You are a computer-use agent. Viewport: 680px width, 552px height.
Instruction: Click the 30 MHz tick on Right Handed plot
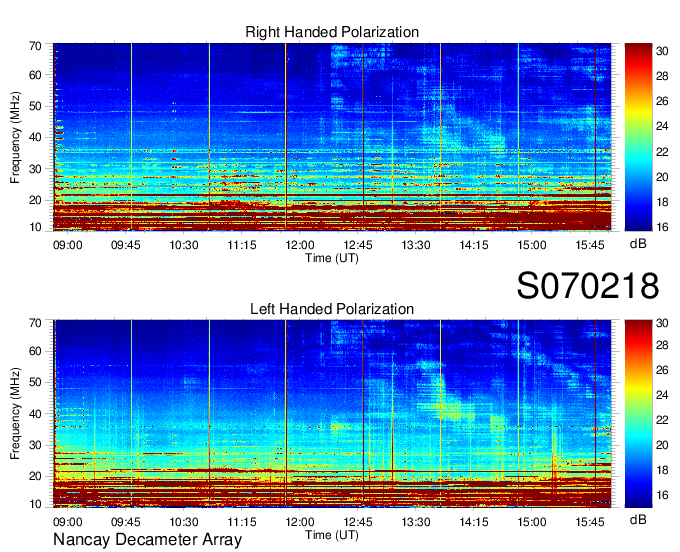[x=36, y=169]
